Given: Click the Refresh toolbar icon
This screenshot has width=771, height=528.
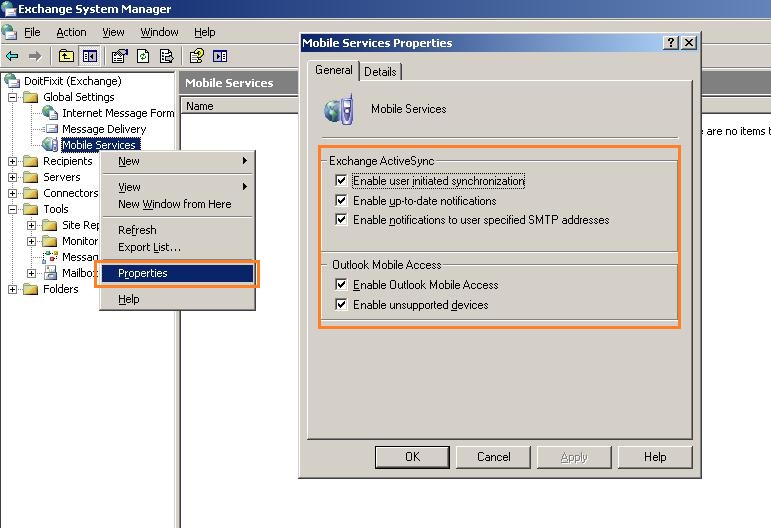Looking at the screenshot, I should pos(143,56).
